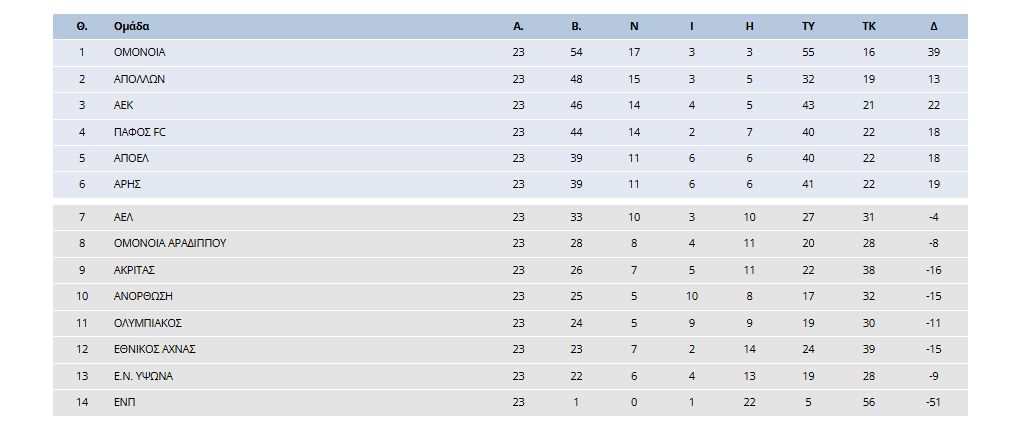The height and width of the screenshot is (438, 1010).
Task: Open the ΟΛΥΜΠΙΑΚΟΣ team entry
Action: (148, 323)
